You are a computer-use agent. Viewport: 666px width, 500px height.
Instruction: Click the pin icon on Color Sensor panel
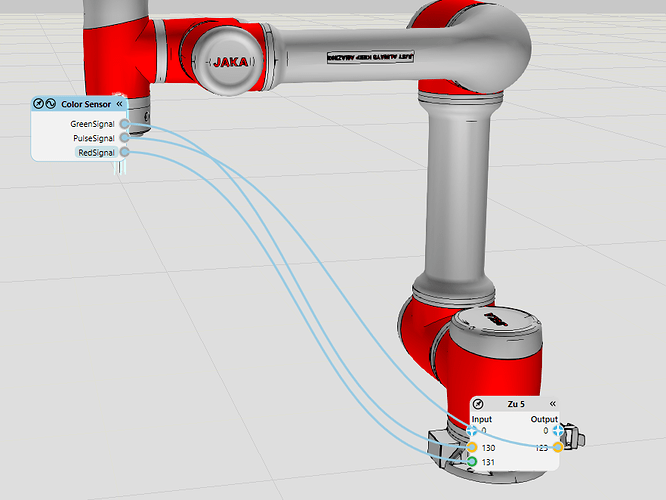[40, 104]
